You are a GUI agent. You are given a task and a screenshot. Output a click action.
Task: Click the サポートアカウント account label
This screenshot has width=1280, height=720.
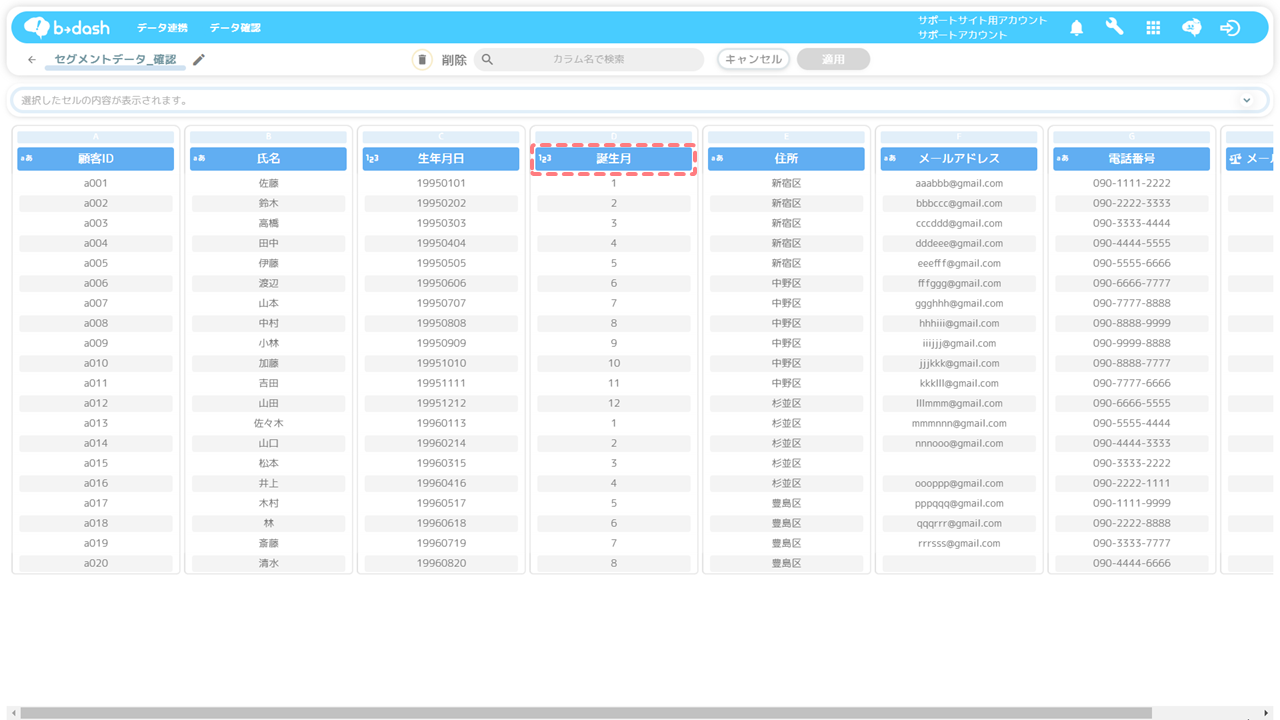(963, 35)
